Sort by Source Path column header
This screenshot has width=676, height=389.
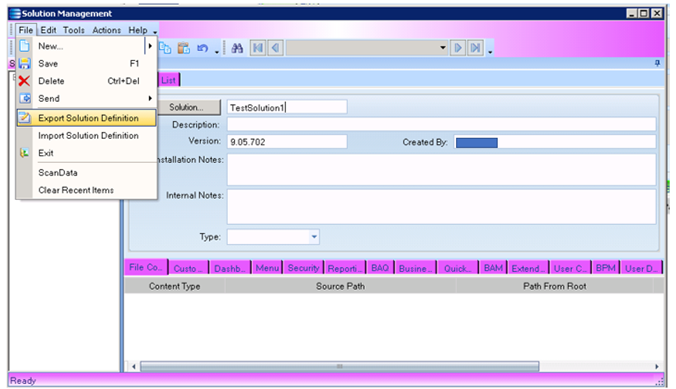click(x=340, y=286)
